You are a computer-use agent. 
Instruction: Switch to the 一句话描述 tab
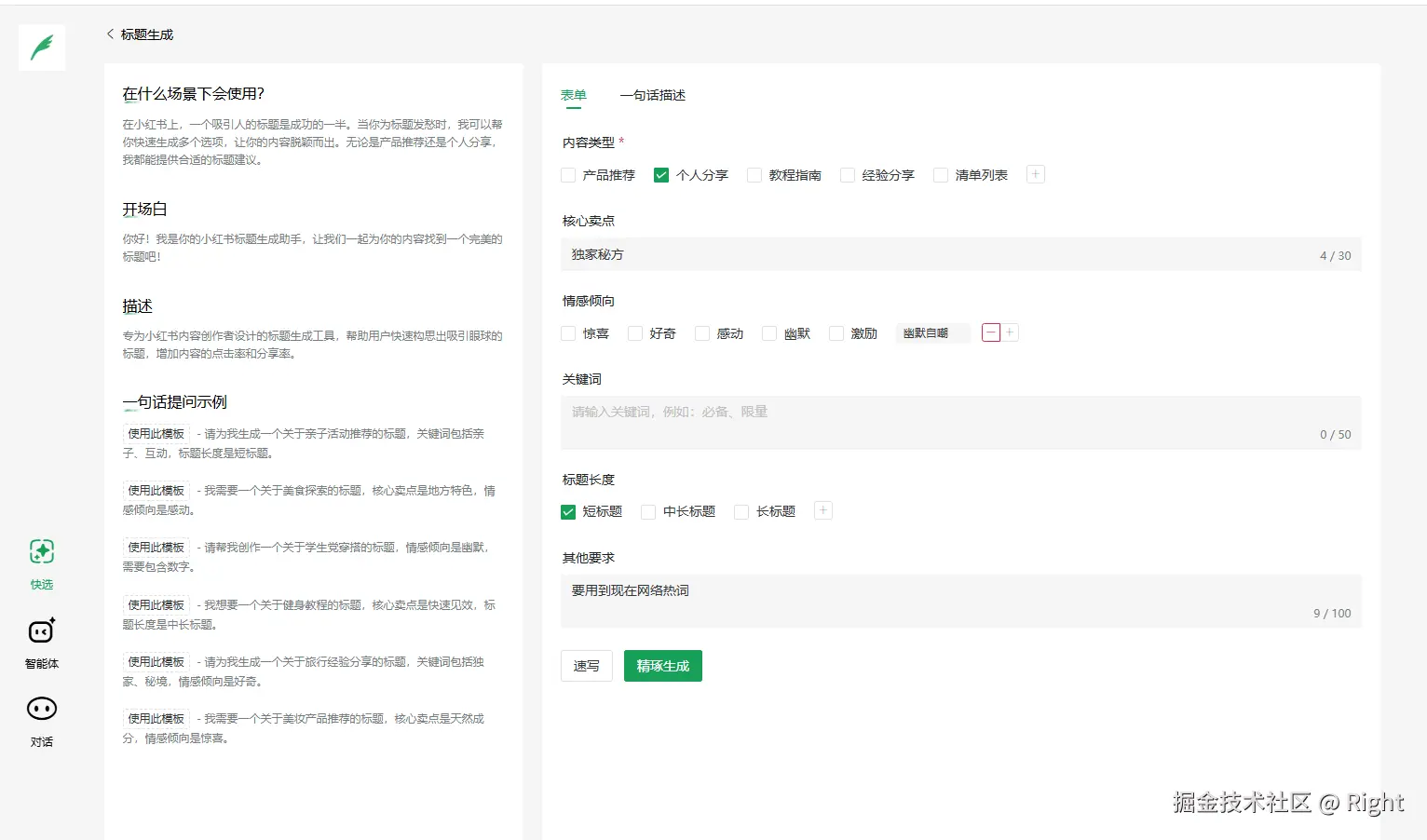click(652, 95)
